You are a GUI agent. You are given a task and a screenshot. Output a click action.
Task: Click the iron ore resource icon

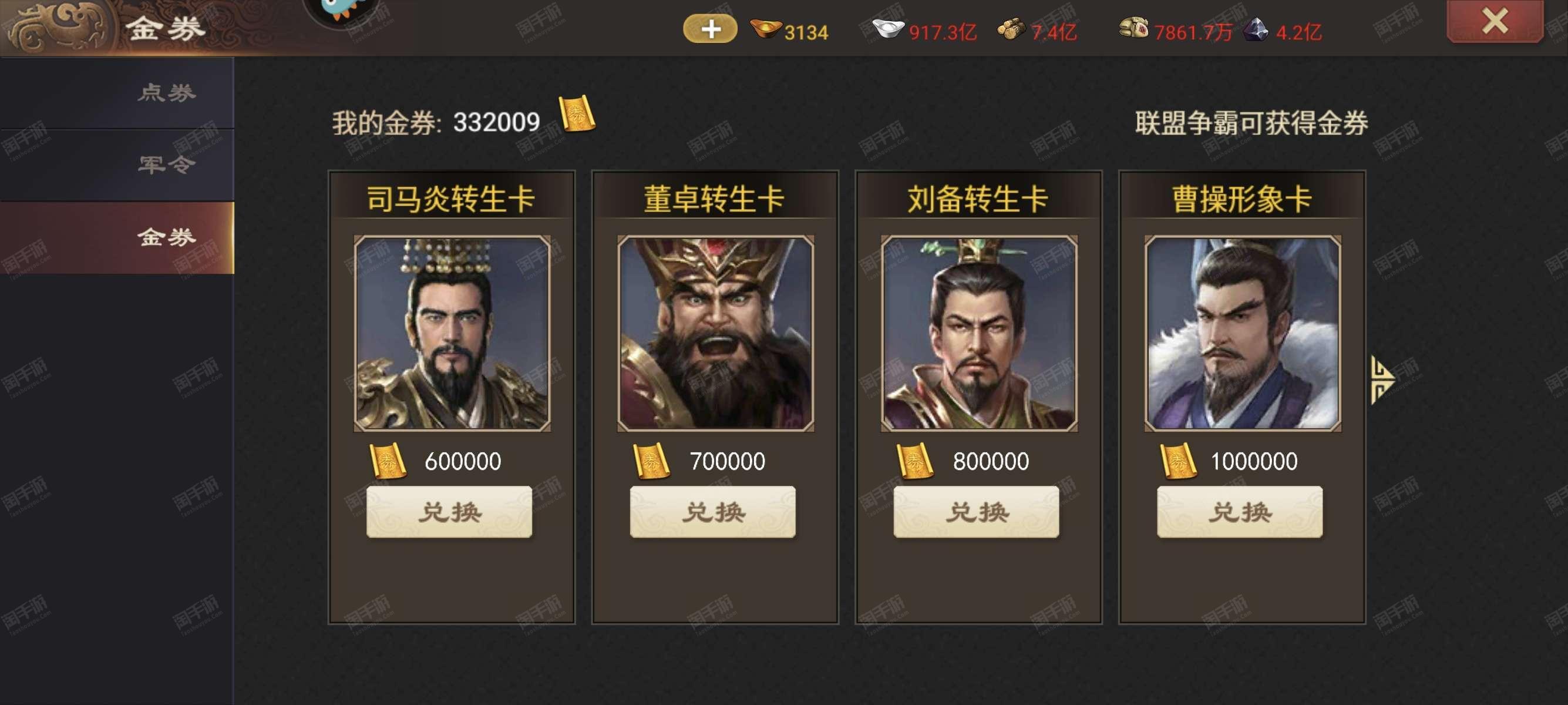1255,29
